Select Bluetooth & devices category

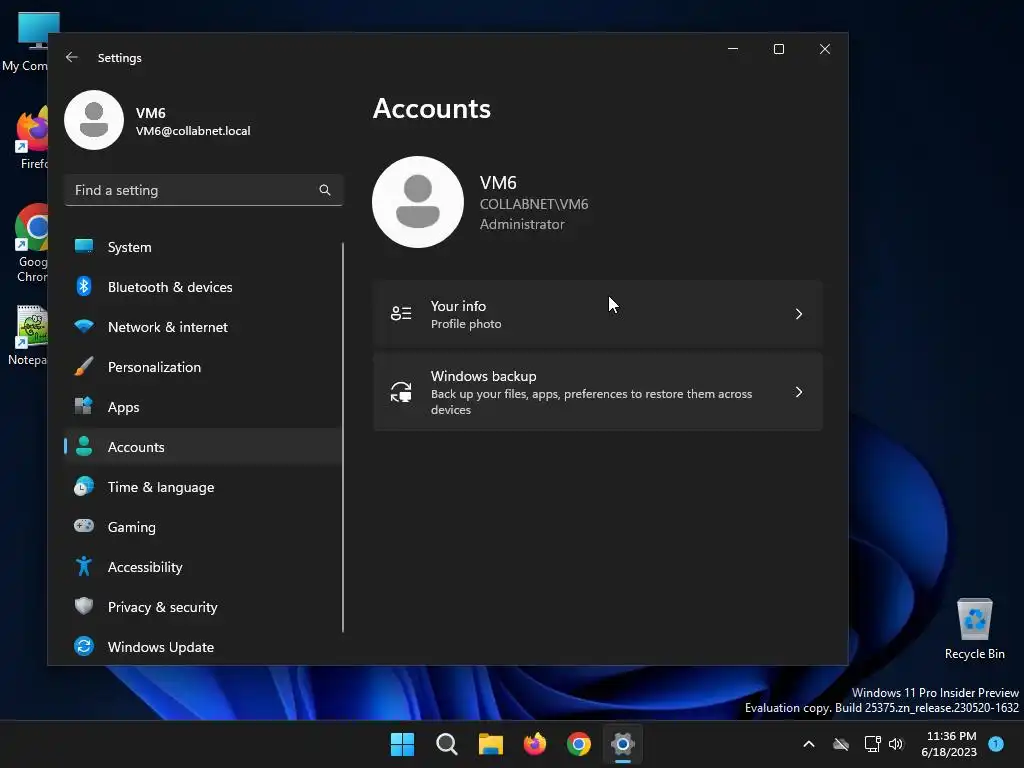[203, 287]
